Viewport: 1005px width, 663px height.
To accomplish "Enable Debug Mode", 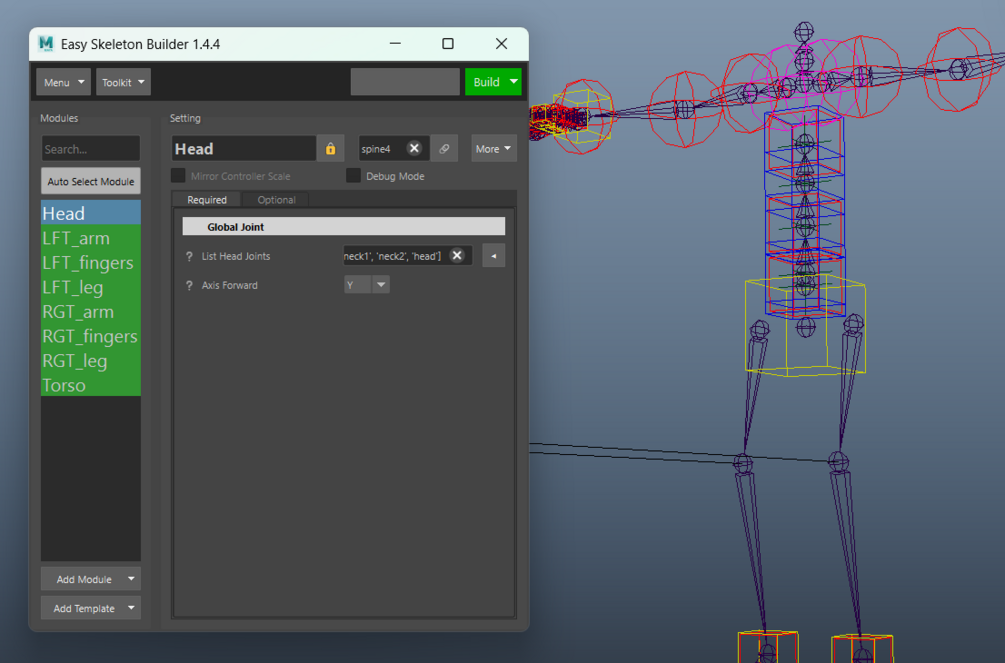I will 353,175.
